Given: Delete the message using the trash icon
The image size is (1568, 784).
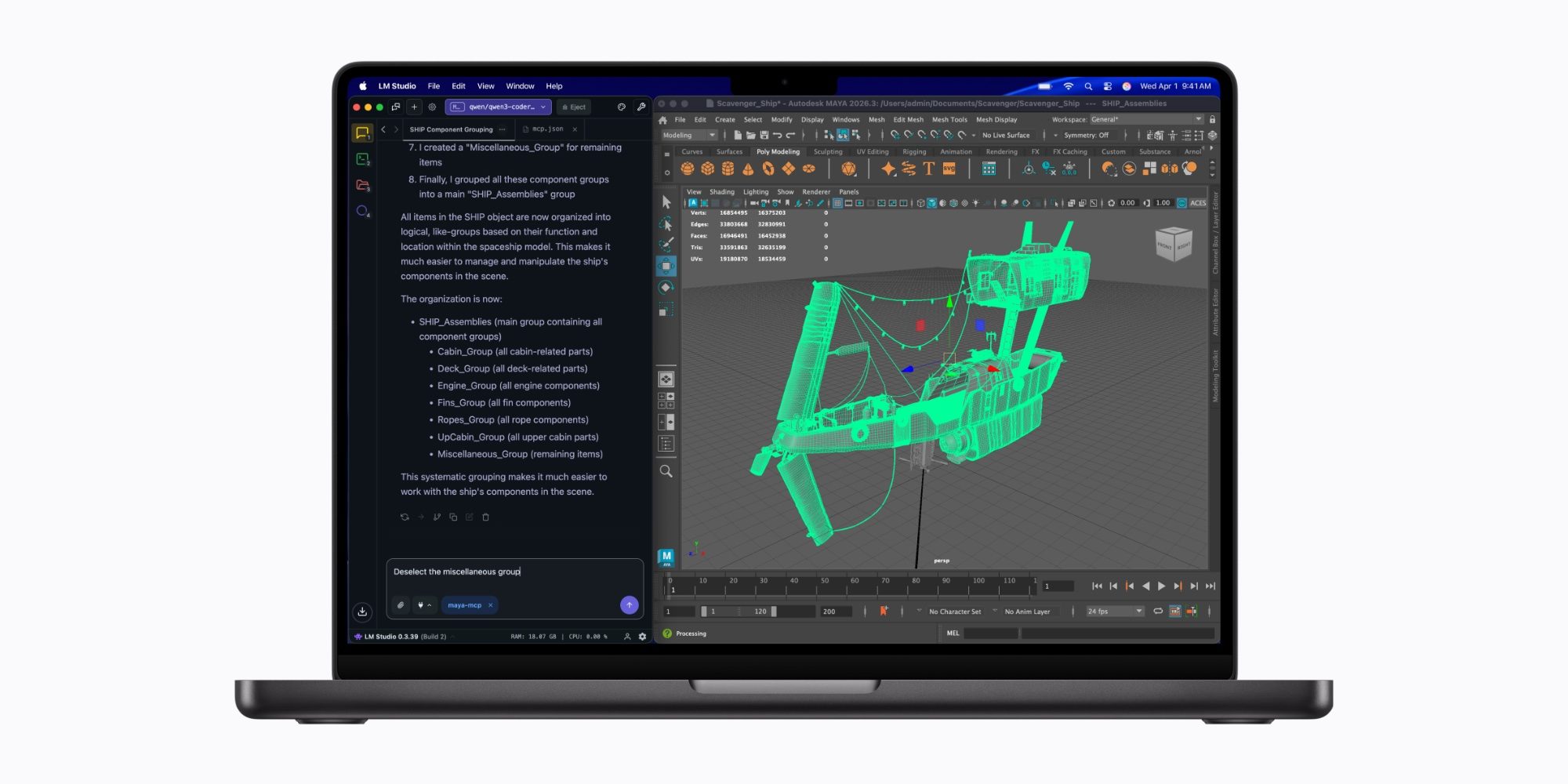Looking at the screenshot, I should point(485,517).
